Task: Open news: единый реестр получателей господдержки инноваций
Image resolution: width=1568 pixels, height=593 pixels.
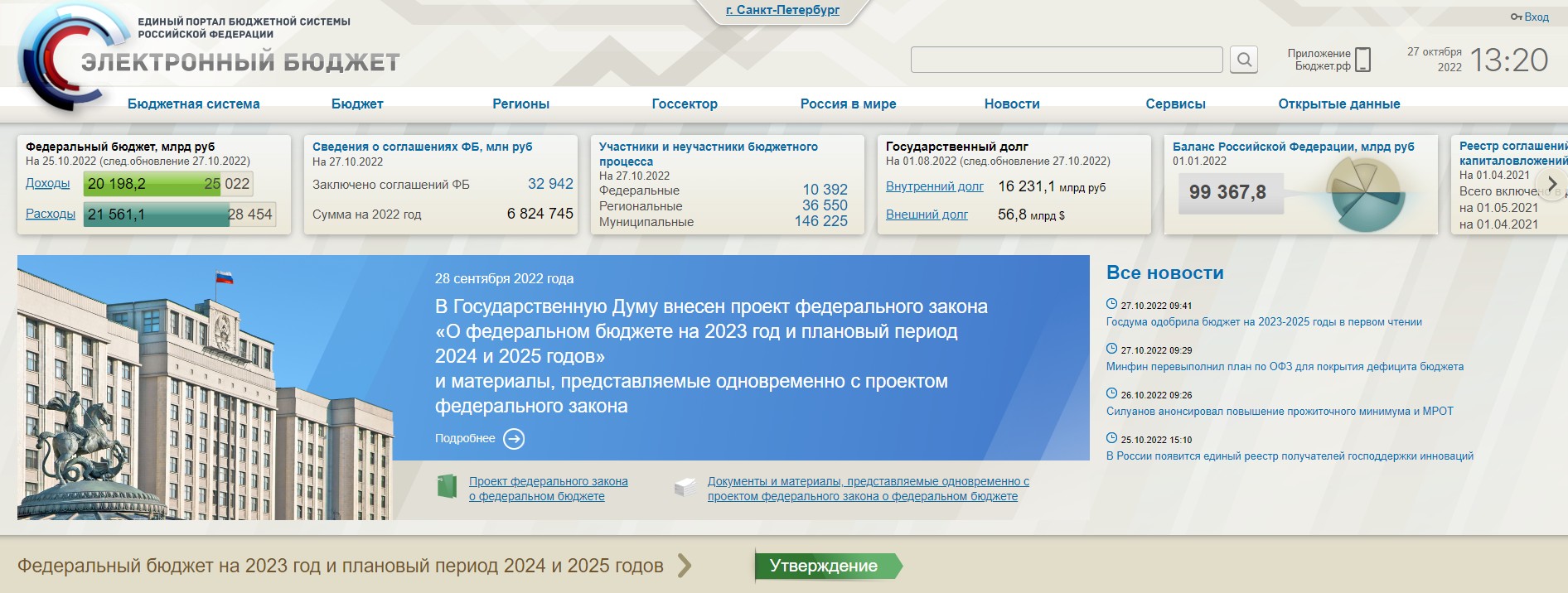Action: (1290, 456)
